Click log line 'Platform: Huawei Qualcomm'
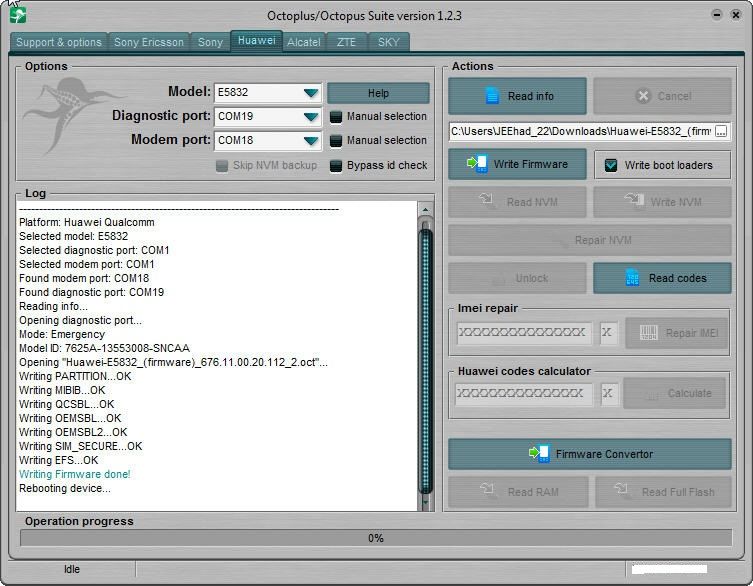Image resolution: width=753 pixels, height=586 pixels. 87,222
